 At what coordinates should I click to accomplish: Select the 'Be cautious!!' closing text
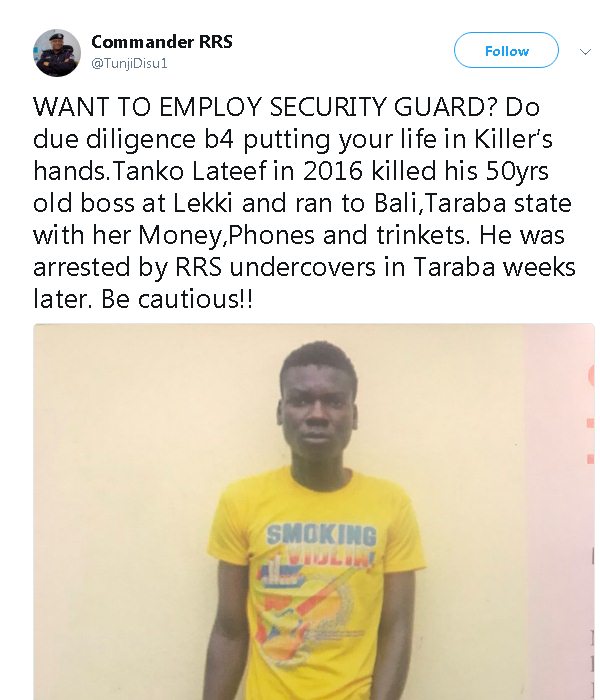click(x=176, y=299)
